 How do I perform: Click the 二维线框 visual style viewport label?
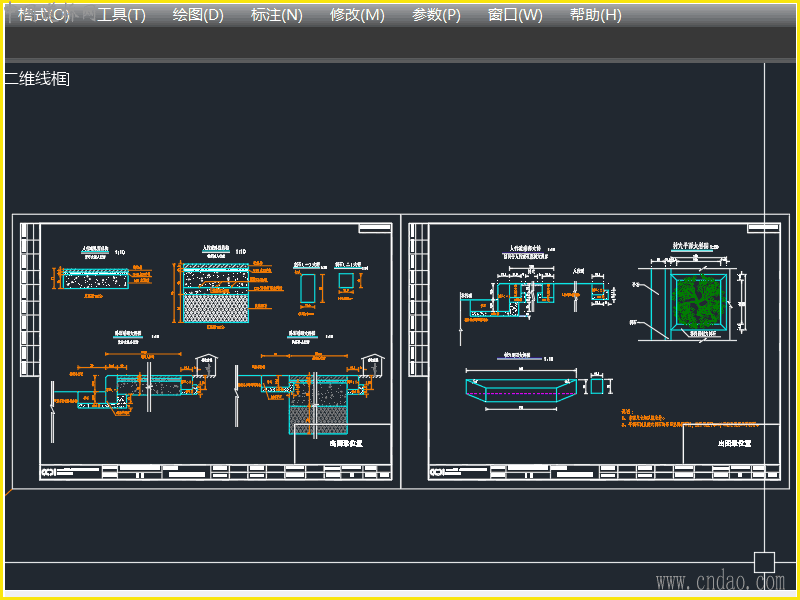[37, 78]
